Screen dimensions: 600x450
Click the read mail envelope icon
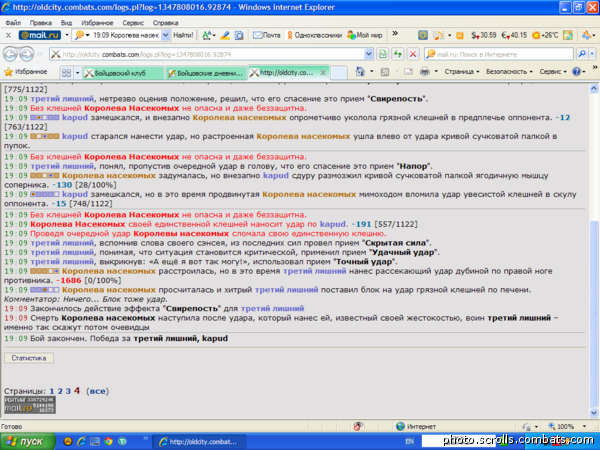coord(408,72)
